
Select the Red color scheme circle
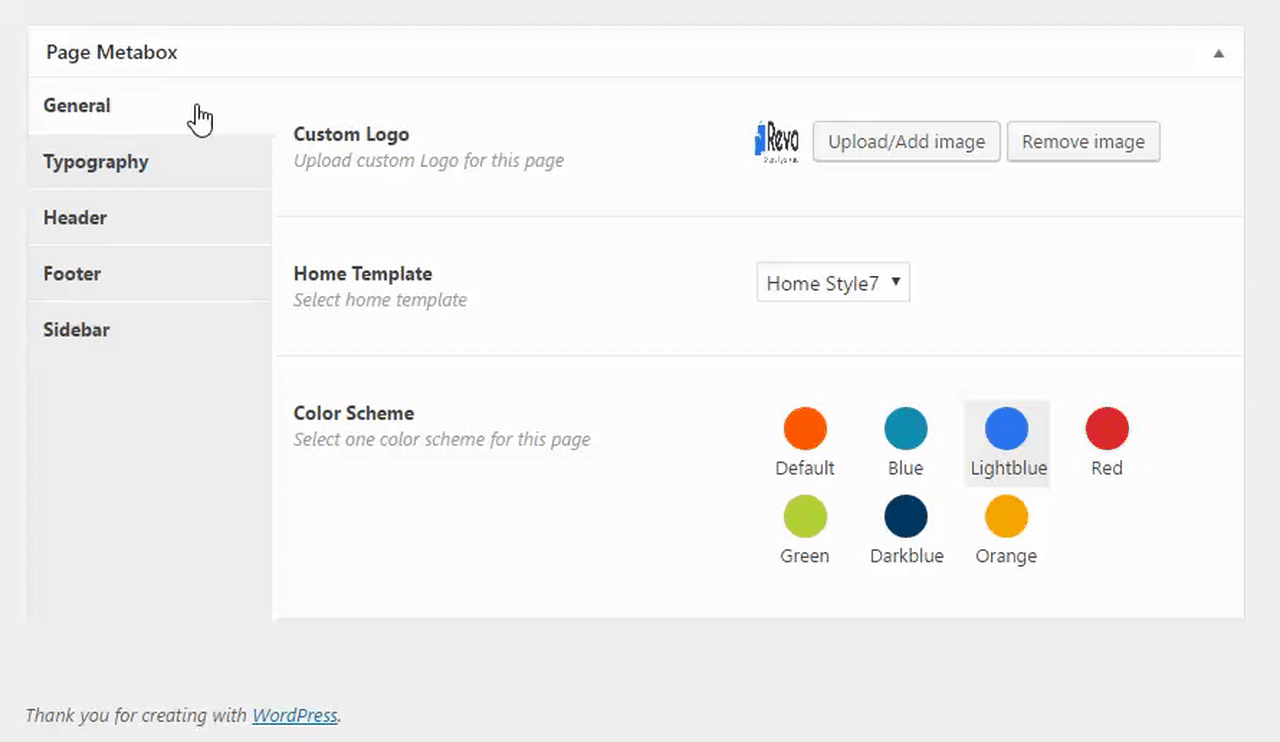(x=1107, y=429)
